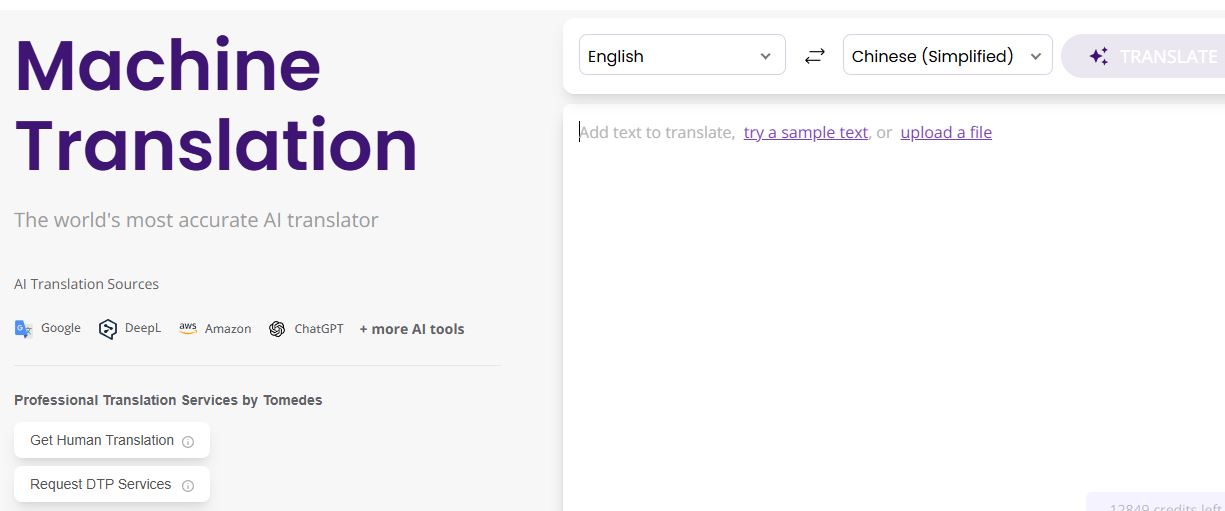Viewport: 1225px width, 511px height.
Task: Focus the text-to-translate input area
Action: point(890,300)
